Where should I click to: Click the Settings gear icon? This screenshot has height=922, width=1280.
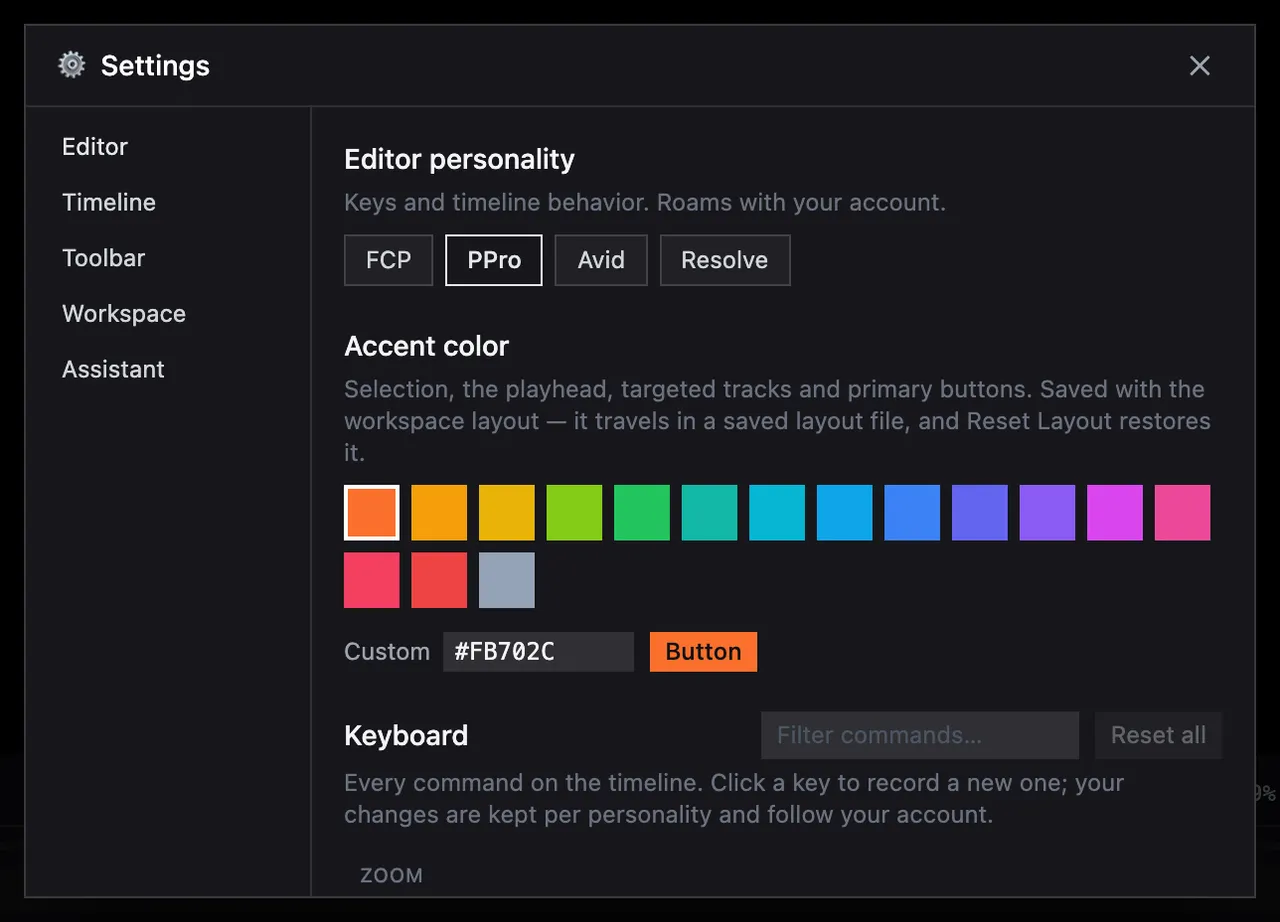pos(72,65)
